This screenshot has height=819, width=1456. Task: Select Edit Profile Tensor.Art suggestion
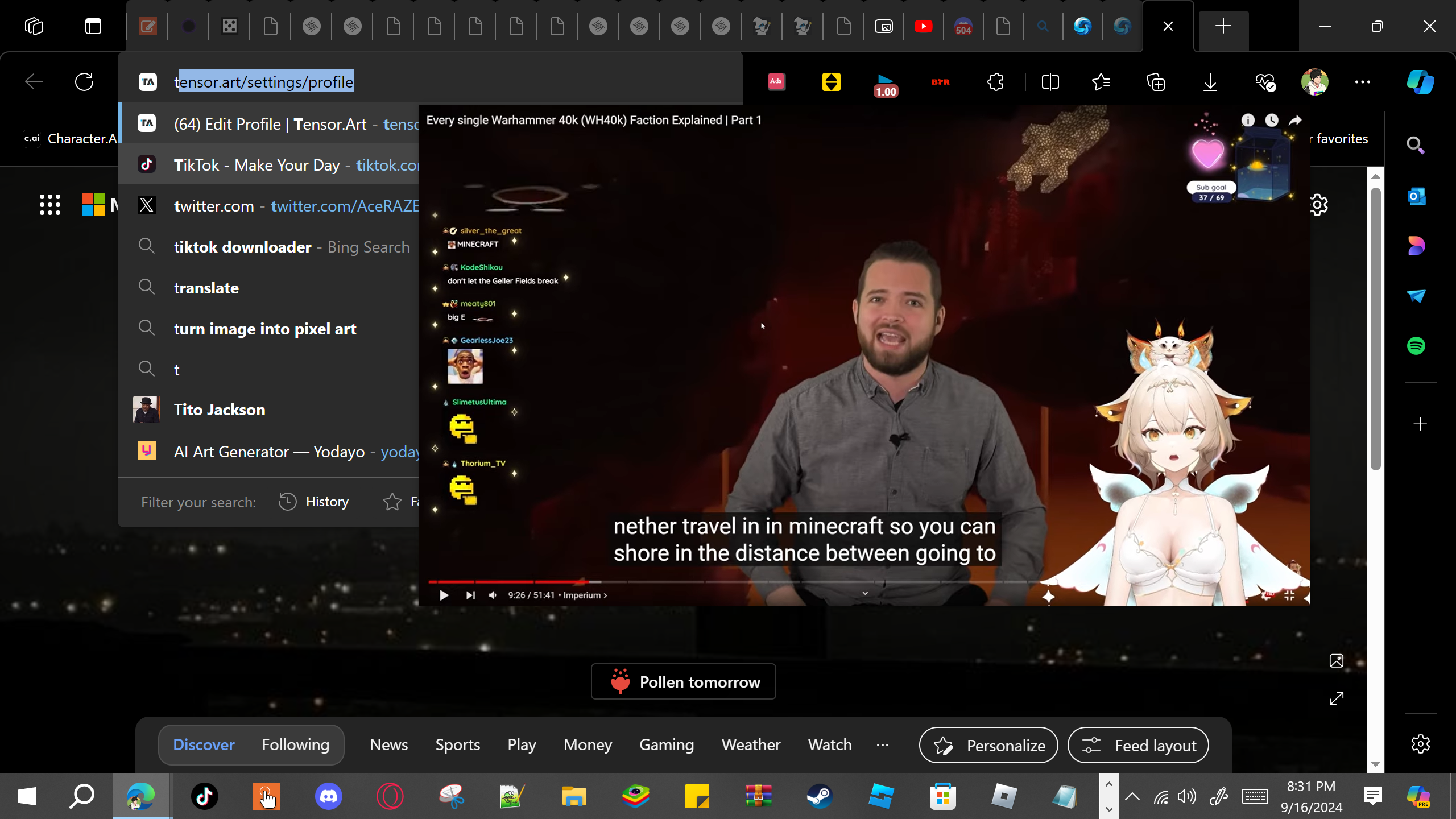[x=268, y=124]
